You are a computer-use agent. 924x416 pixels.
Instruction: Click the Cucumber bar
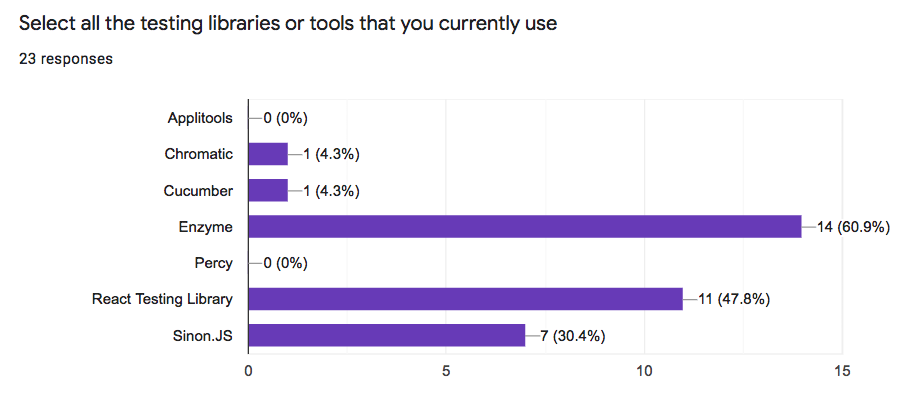(268, 190)
